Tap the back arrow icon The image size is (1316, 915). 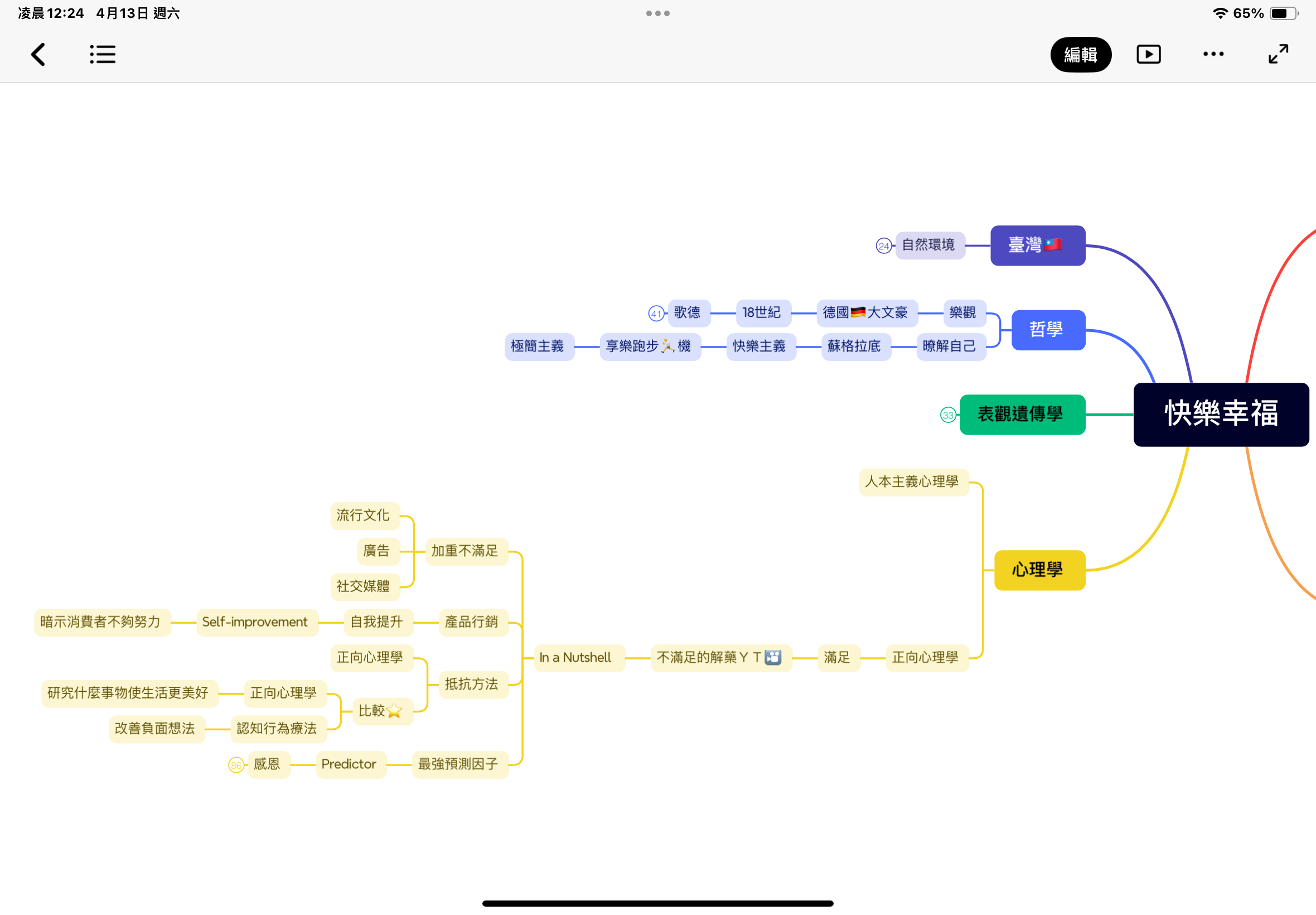[x=38, y=55]
